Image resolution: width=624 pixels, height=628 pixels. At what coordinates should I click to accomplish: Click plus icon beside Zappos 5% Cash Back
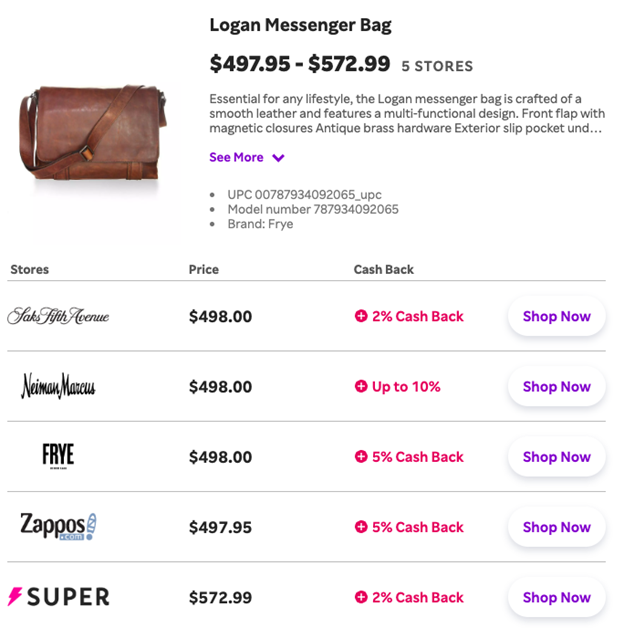coord(361,527)
